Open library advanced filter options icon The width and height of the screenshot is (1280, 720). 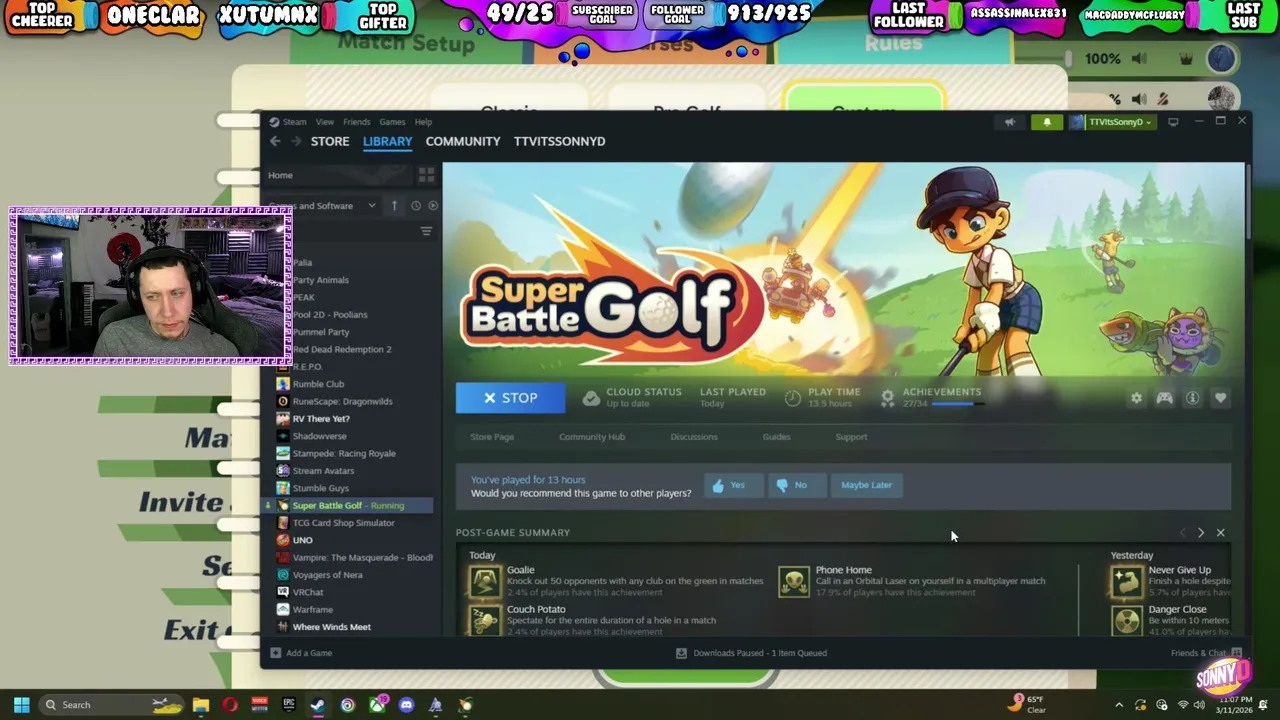coord(426,232)
